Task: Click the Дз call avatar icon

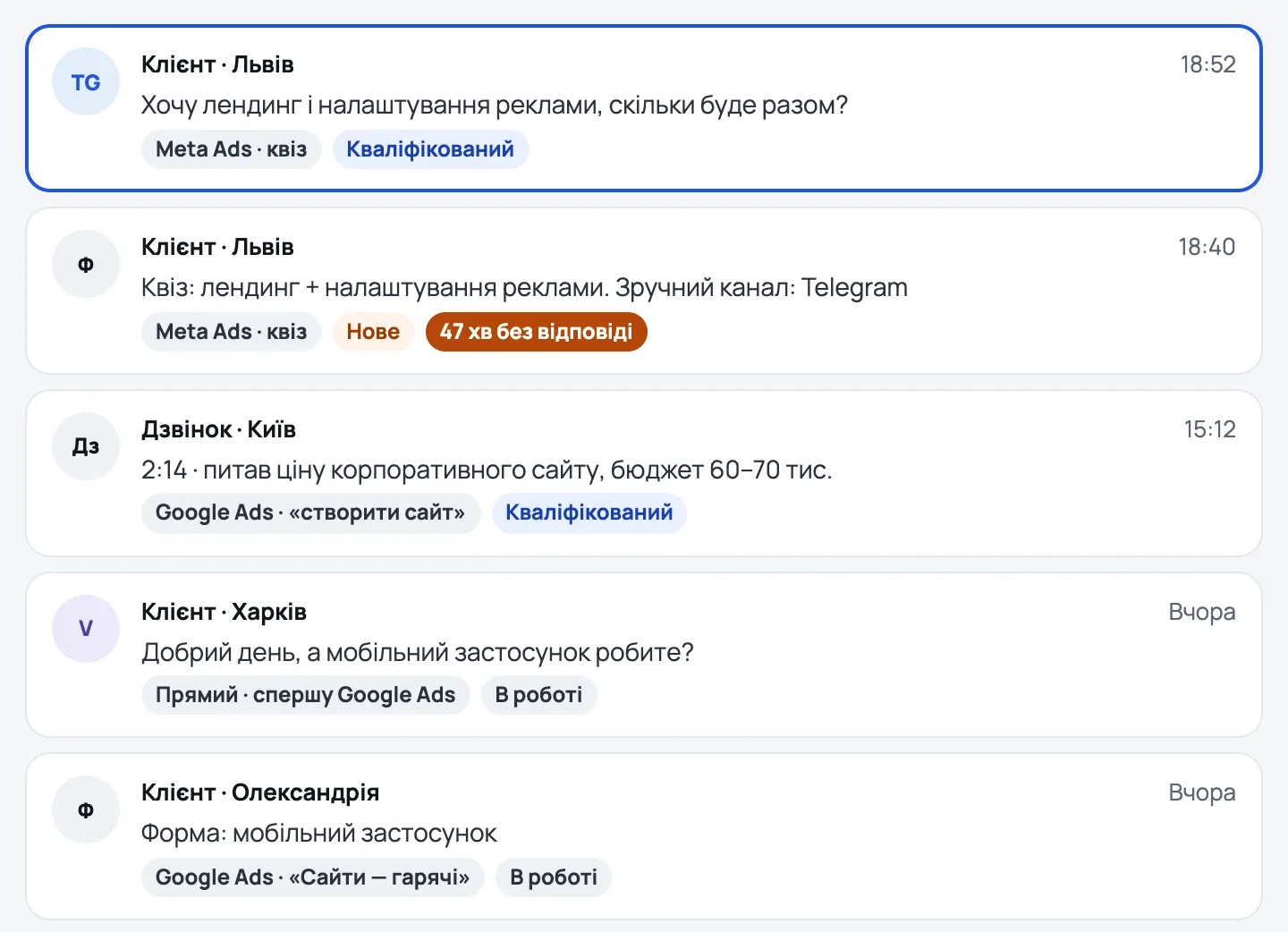Action: tap(86, 446)
